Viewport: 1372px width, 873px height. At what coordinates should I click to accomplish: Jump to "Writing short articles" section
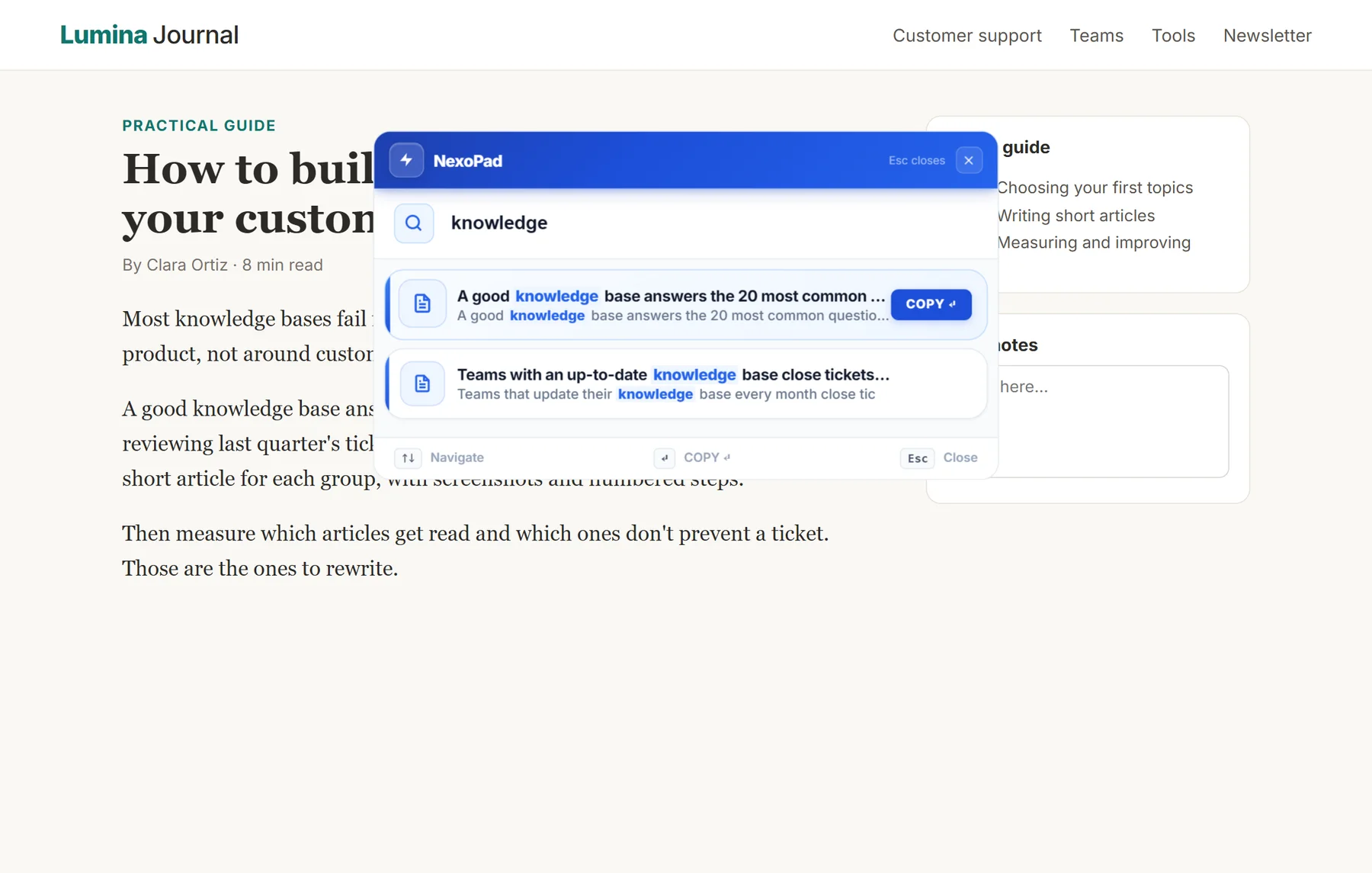pyautogui.click(x=1076, y=216)
